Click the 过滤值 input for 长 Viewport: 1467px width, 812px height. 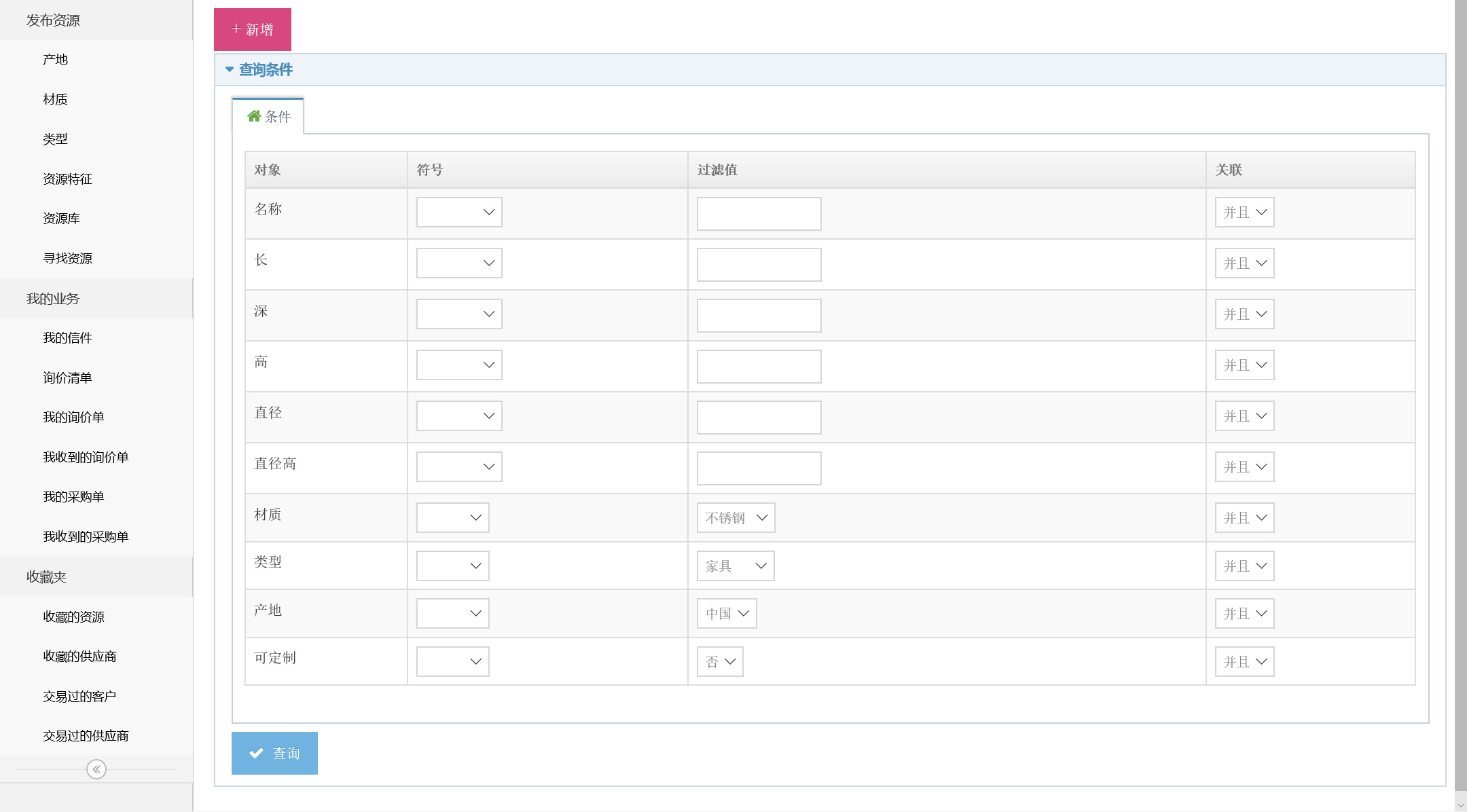(759, 265)
